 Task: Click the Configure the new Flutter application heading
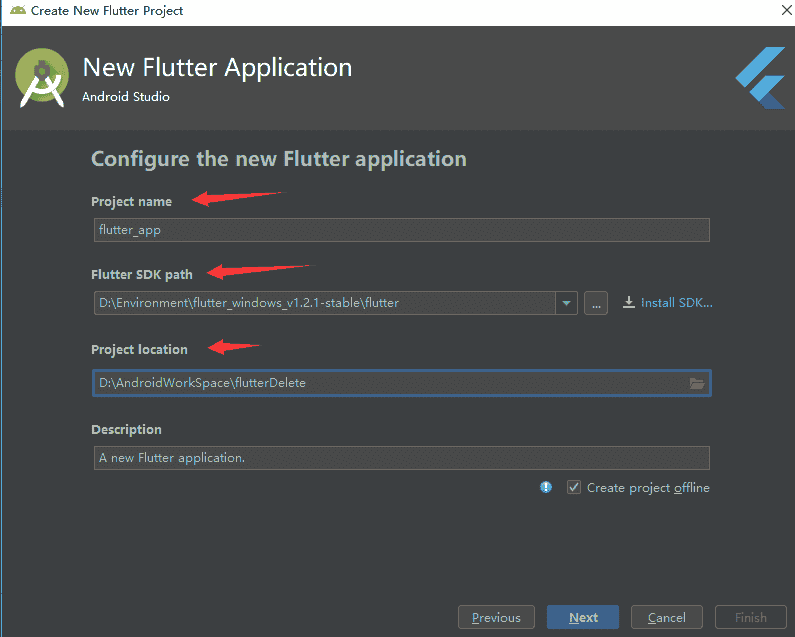[279, 158]
